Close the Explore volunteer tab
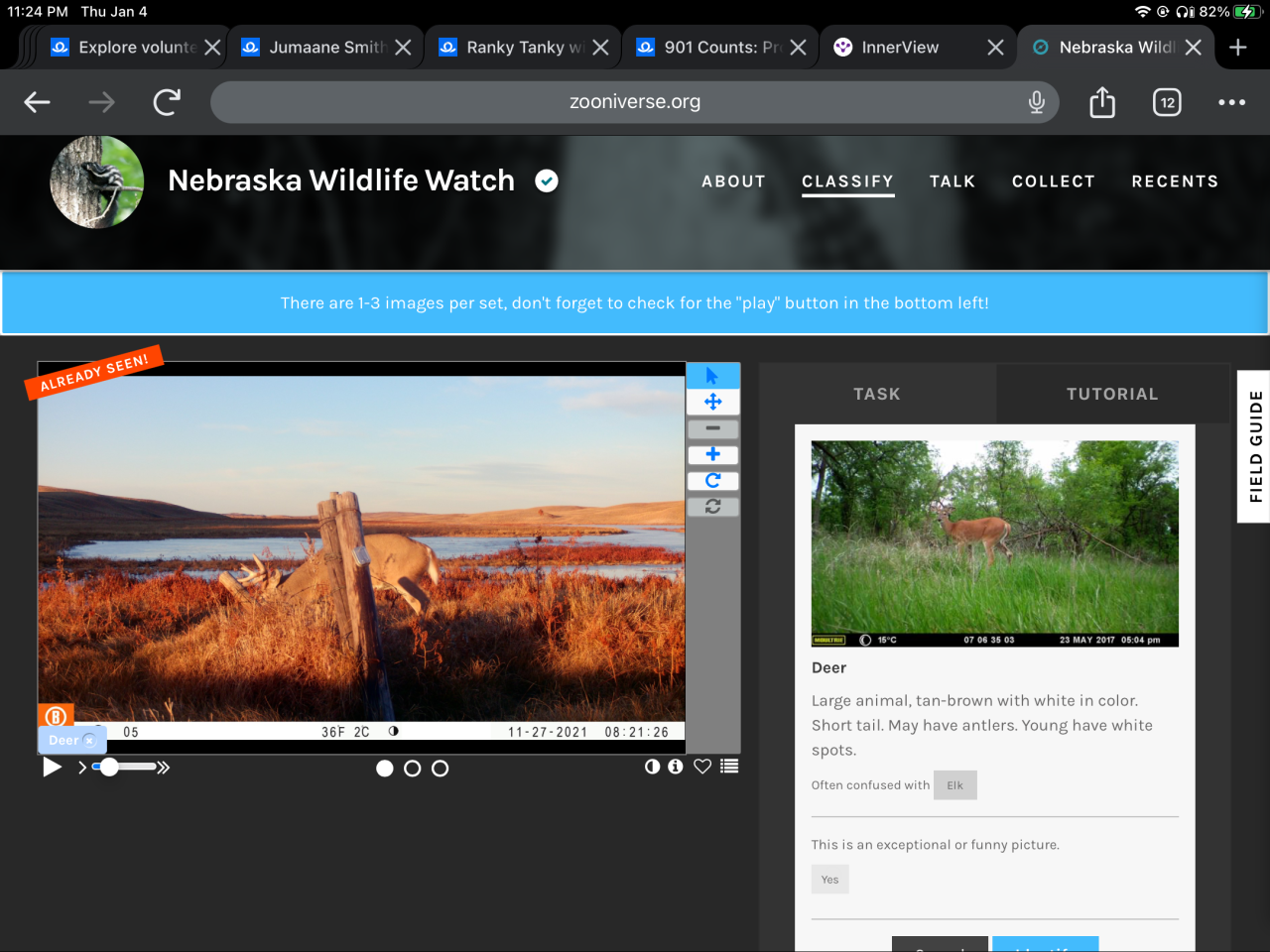The height and width of the screenshot is (952, 1270). tap(212, 48)
